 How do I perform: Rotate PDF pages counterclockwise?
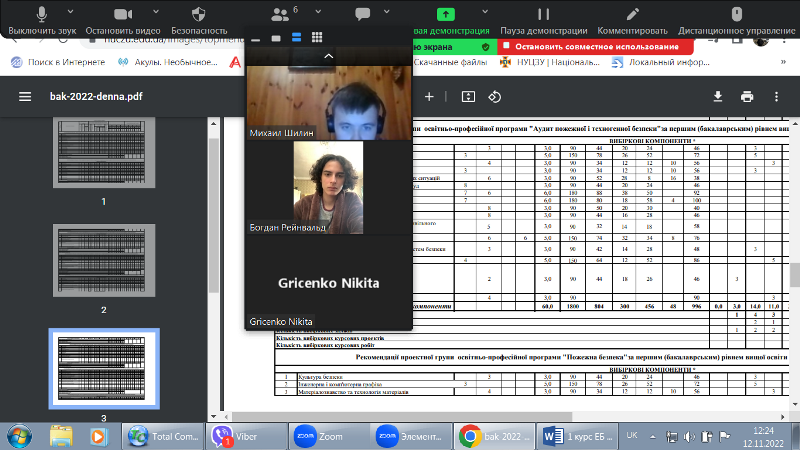(x=494, y=97)
